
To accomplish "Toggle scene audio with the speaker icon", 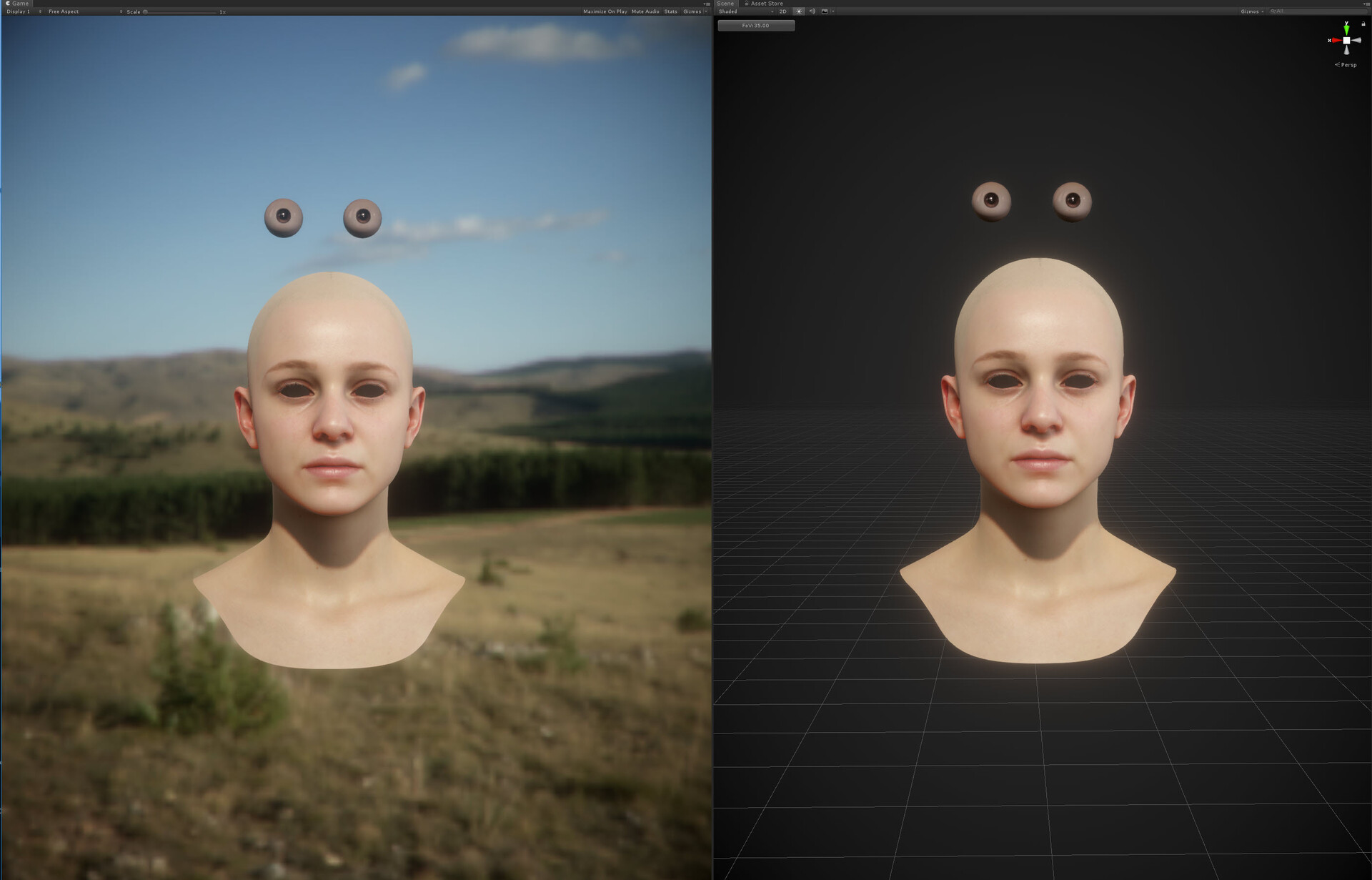I will tap(812, 11).
